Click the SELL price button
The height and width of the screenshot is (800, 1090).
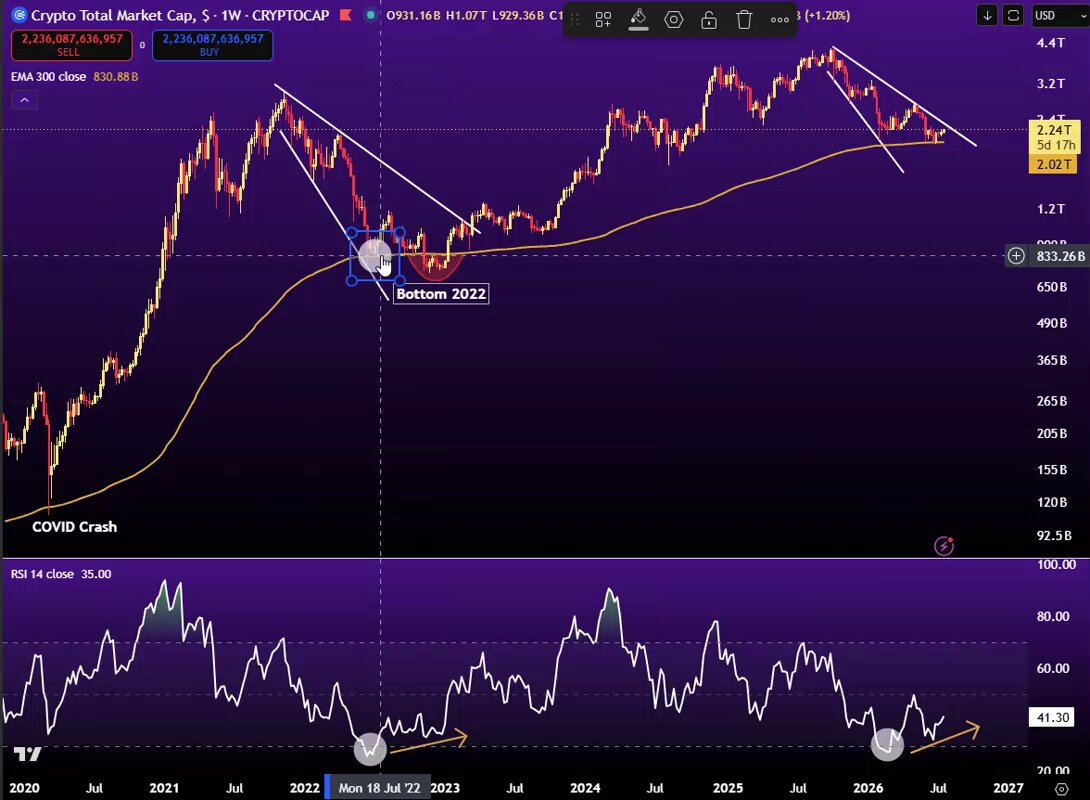pyautogui.click(x=72, y=45)
